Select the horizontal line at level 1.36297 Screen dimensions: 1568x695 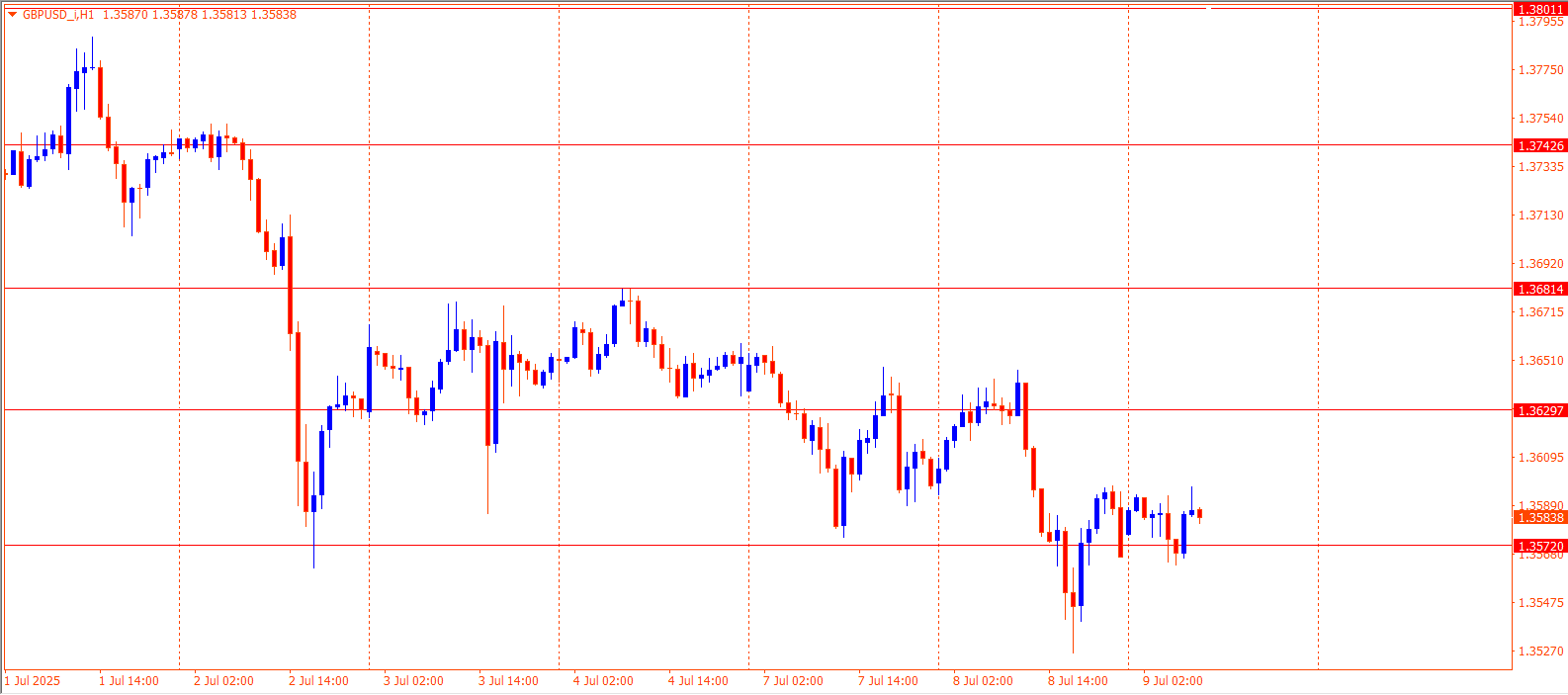point(757,409)
